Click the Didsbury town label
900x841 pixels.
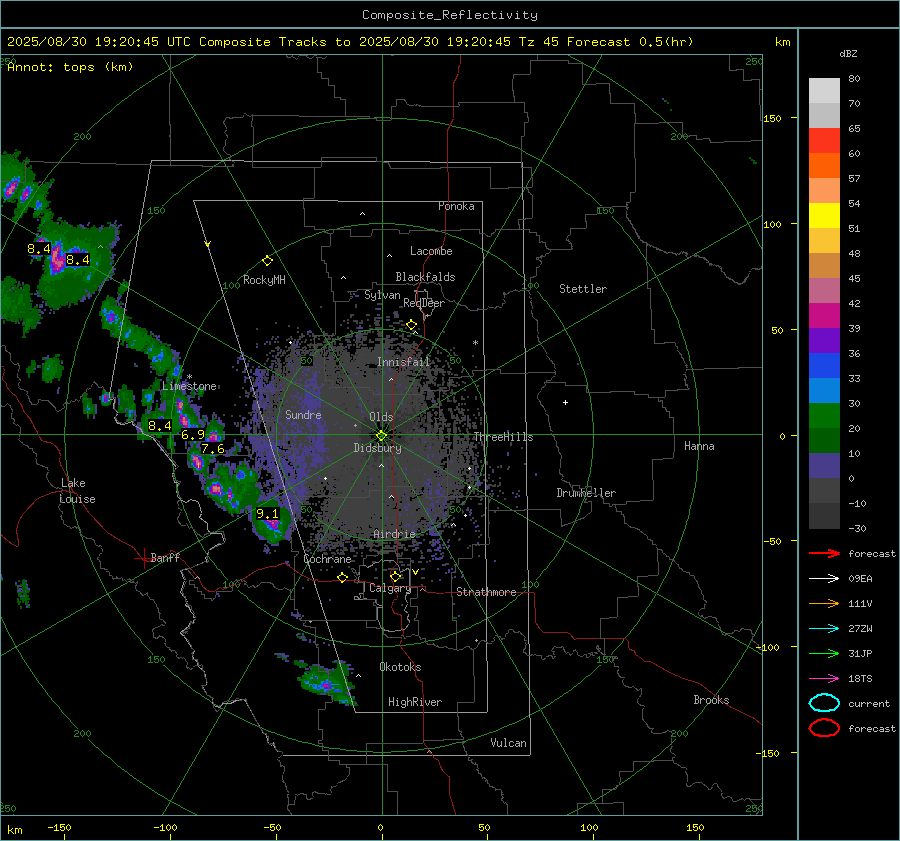click(x=377, y=448)
